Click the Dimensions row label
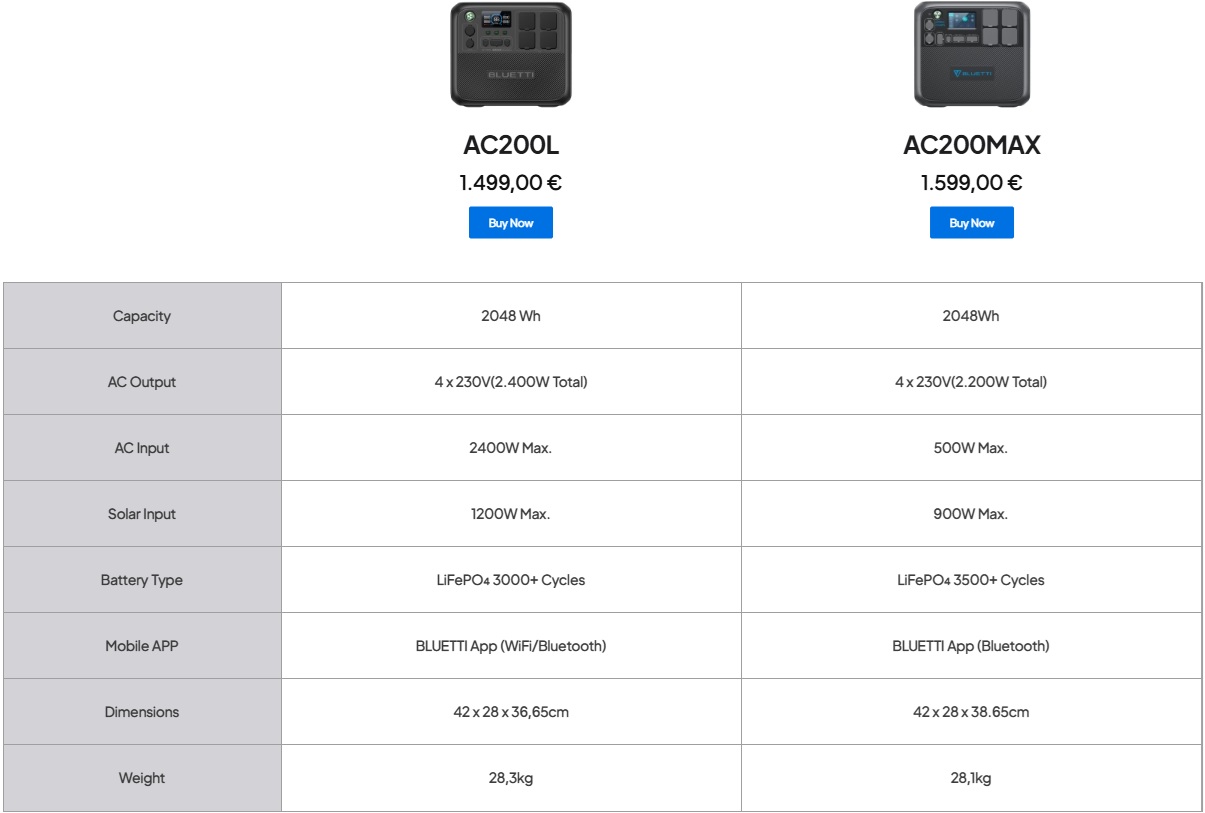This screenshot has height=813, width=1205. tap(142, 712)
